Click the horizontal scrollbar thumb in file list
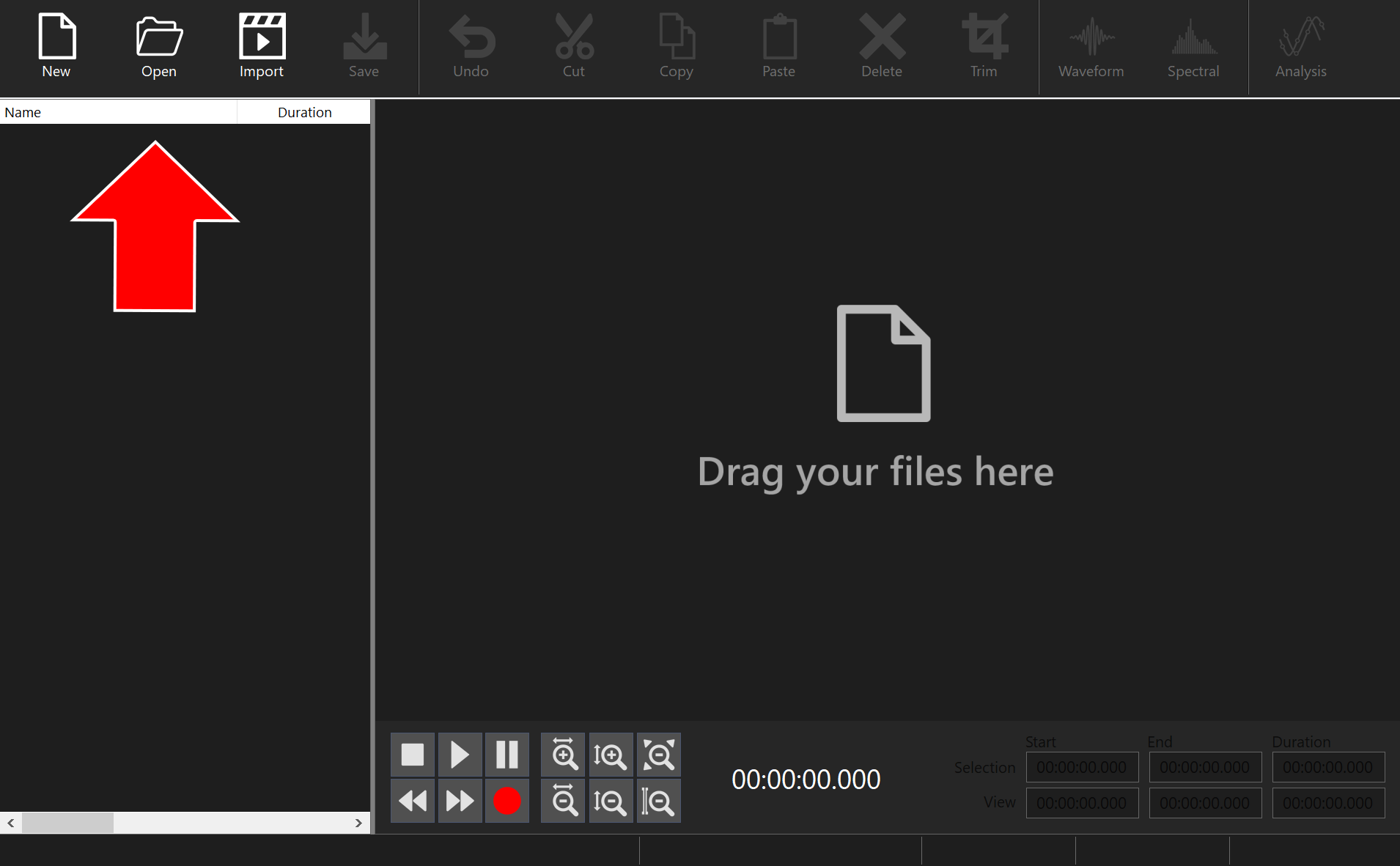This screenshot has height=866, width=1400. (x=67, y=823)
